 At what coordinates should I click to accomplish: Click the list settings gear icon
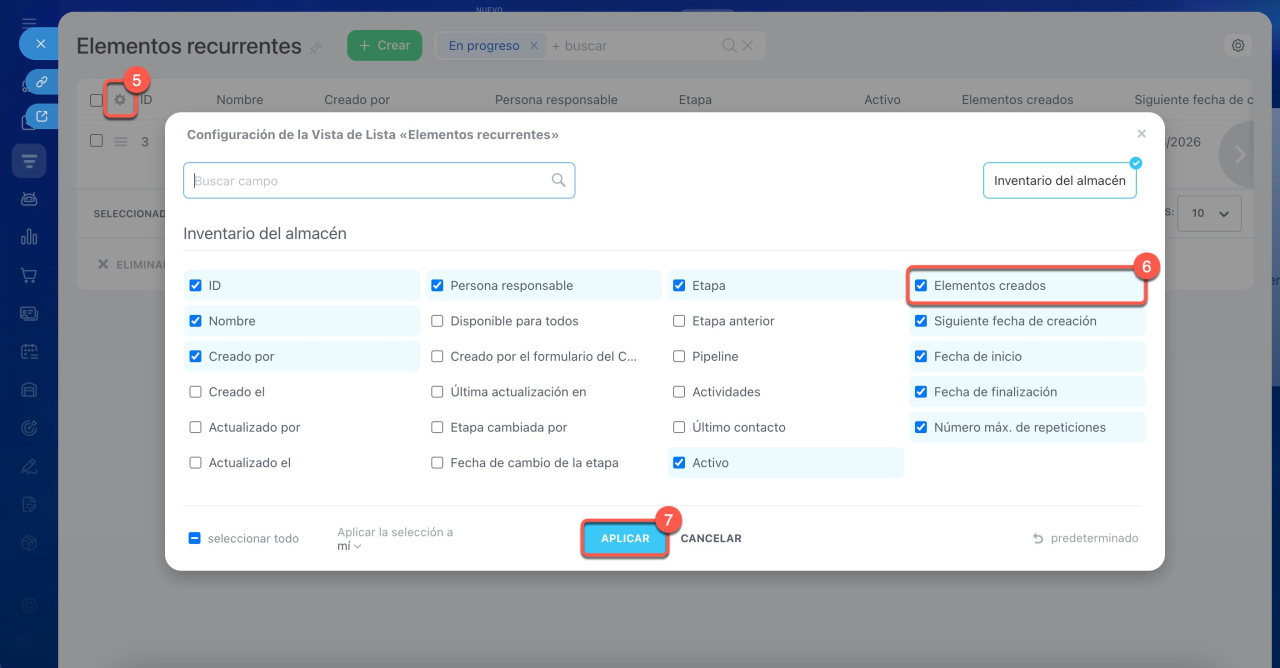[121, 100]
